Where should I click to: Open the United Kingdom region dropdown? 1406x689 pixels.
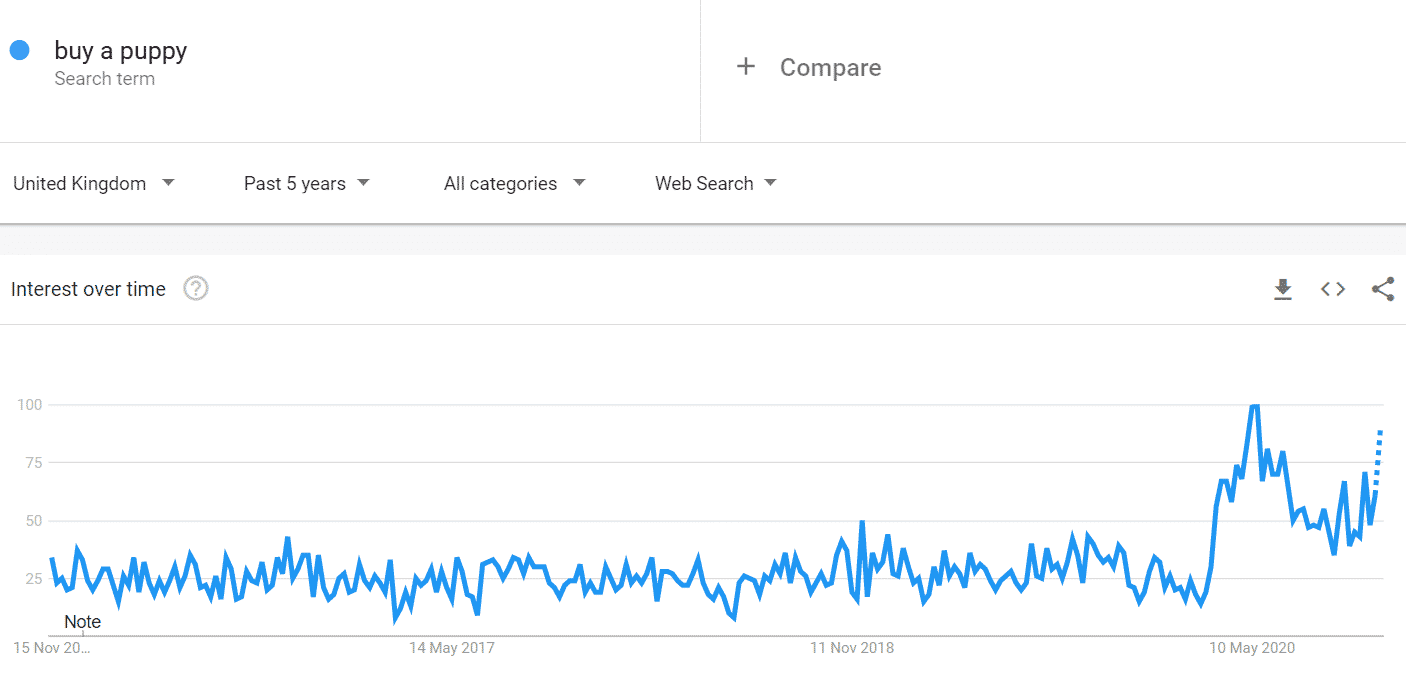coord(94,183)
